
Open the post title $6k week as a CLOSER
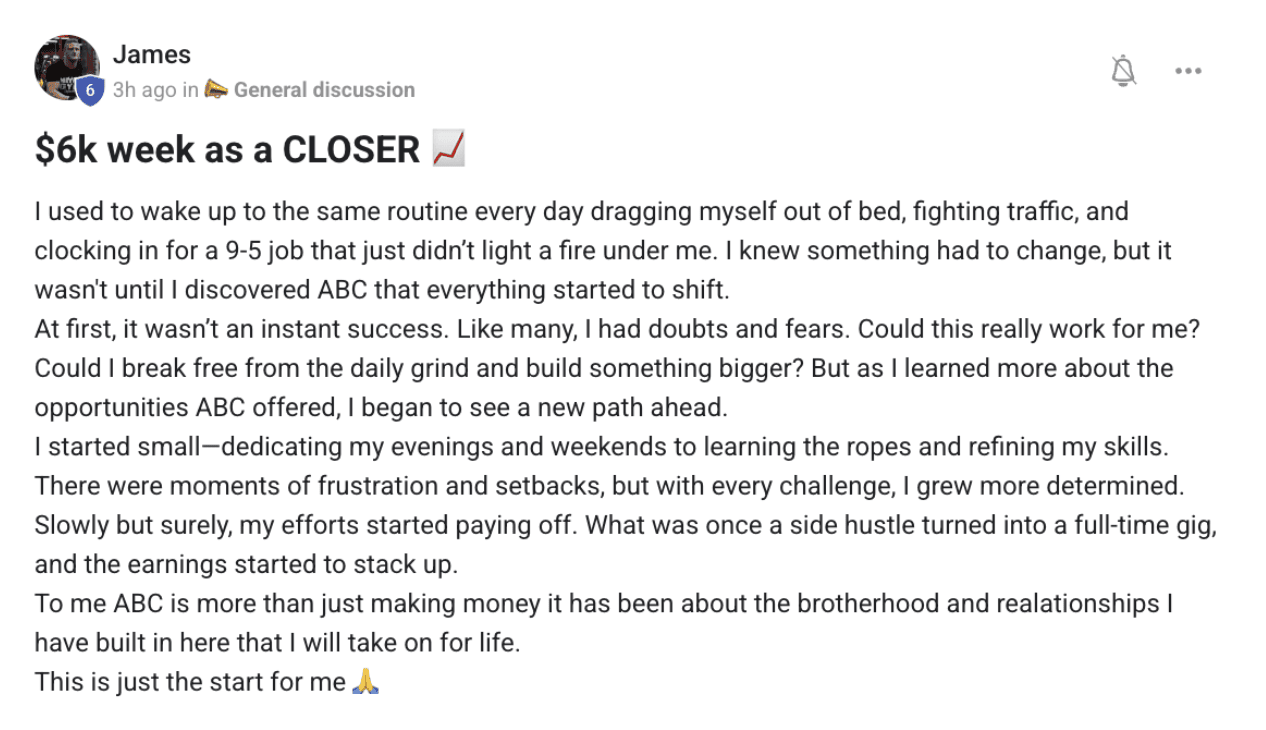point(227,149)
